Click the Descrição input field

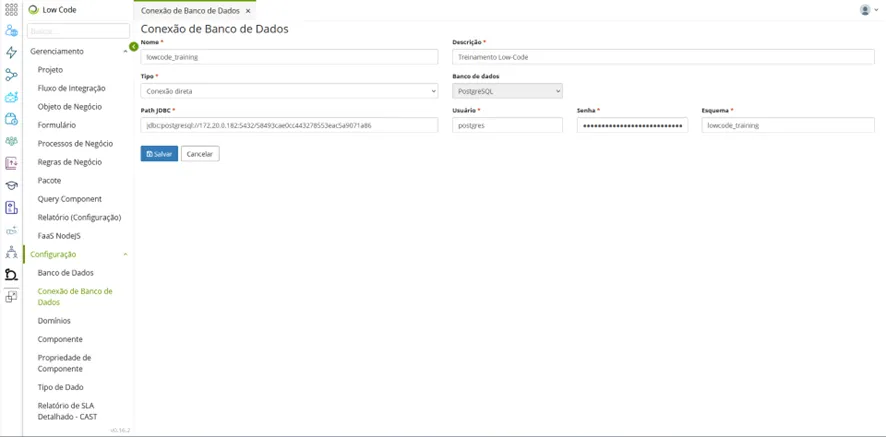(x=663, y=57)
